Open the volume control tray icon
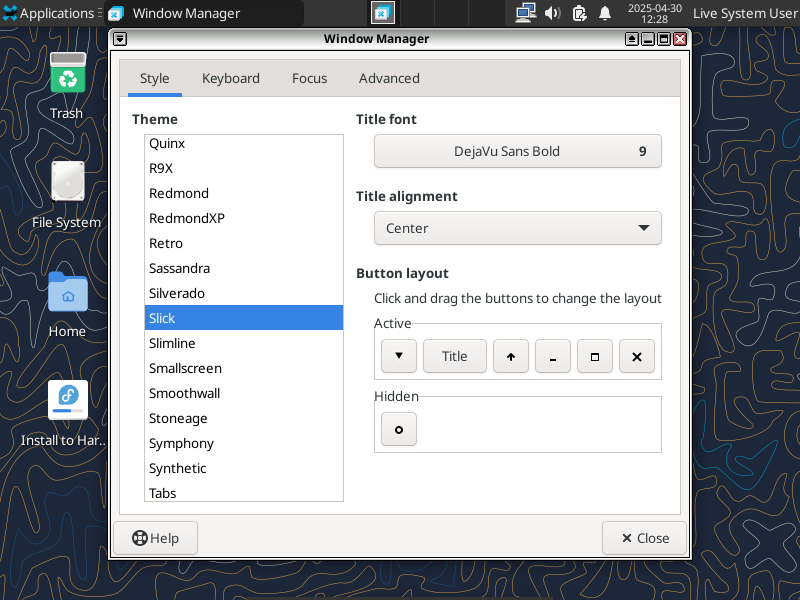This screenshot has width=800, height=600. [553, 13]
